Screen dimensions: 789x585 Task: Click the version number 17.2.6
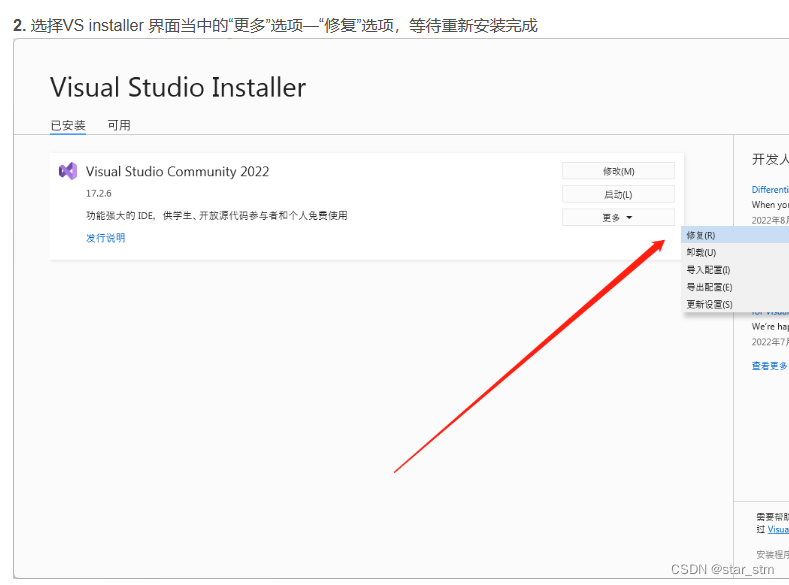coord(99,194)
